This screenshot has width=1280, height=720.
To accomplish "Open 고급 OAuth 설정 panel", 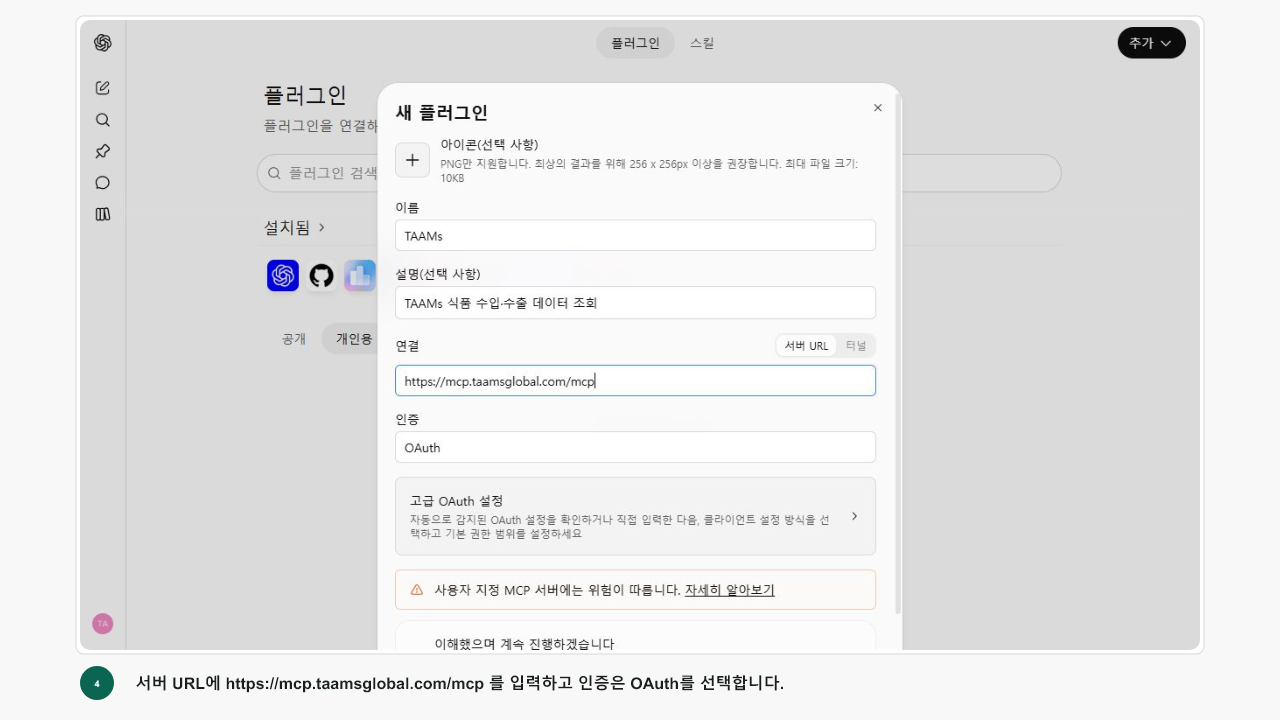I will [x=636, y=516].
